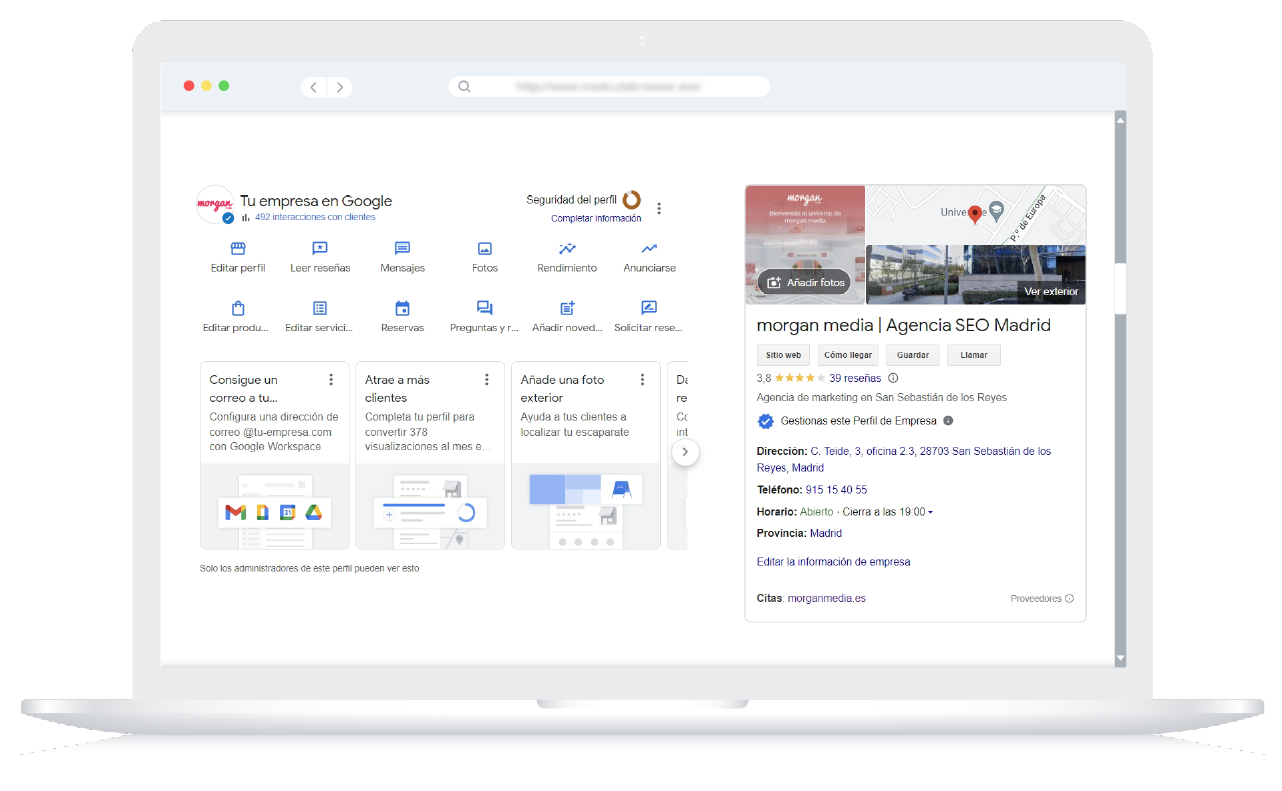Click Completar información link

coord(596,218)
